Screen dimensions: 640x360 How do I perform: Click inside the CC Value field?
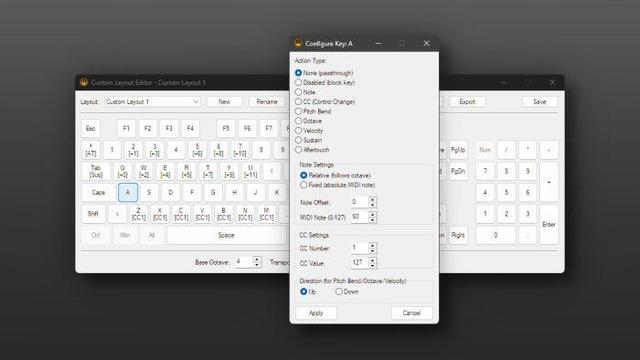click(x=360, y=263)
